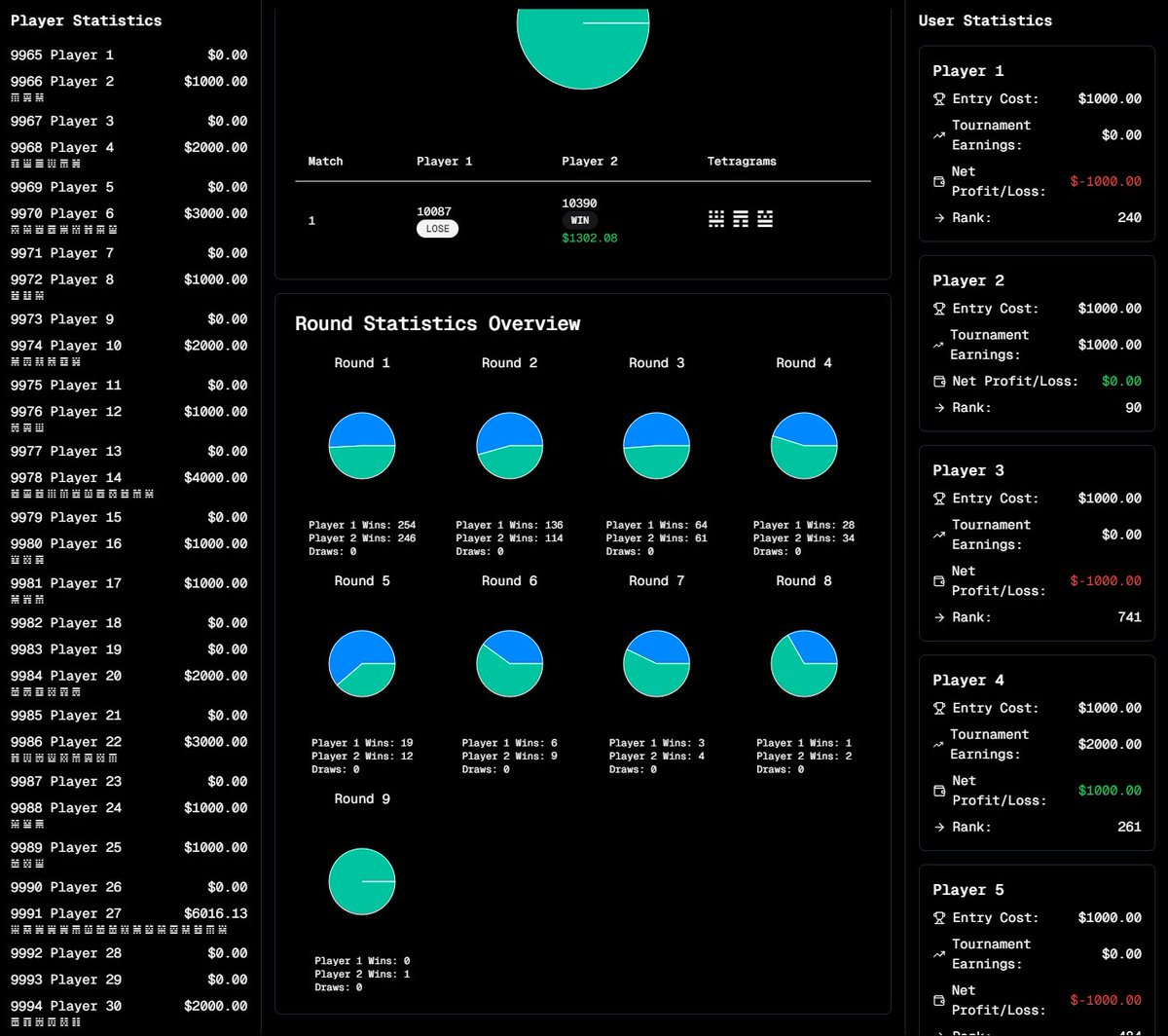Click the wallet icon beside Player 4's Net Profit/Loss
This screenshot has height=1036, width=1168.
click(x=939, y=791)
